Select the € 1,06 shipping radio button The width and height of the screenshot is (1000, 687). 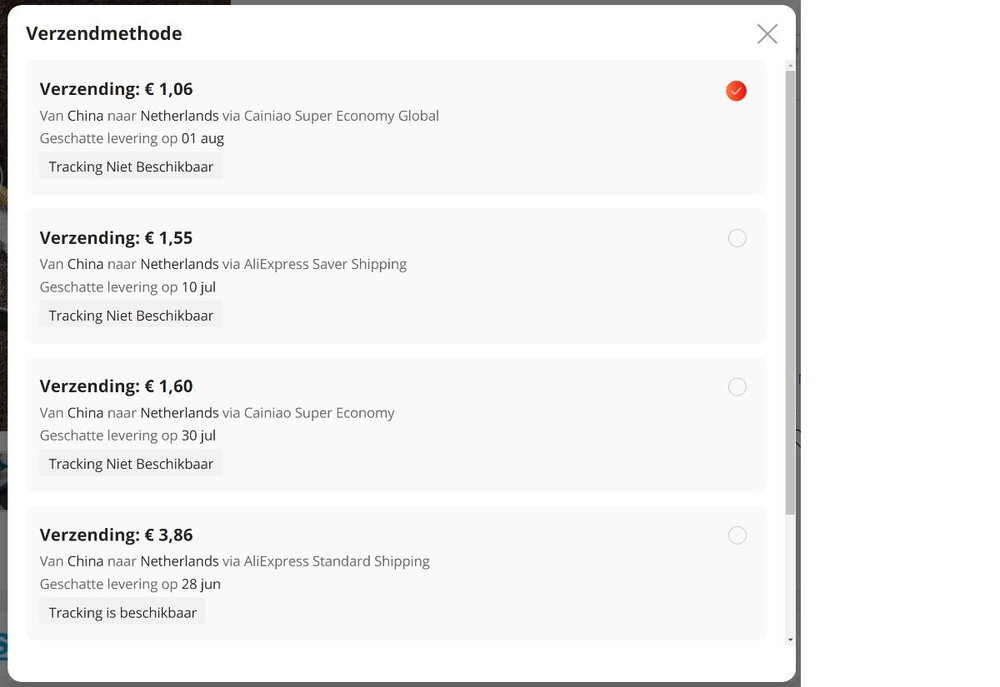(x=736, y=91)
